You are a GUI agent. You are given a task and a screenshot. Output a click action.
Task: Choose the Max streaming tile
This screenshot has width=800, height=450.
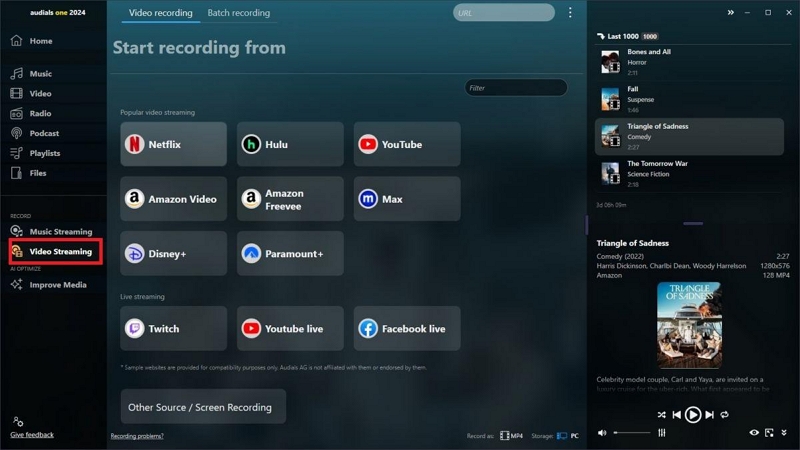407,199
